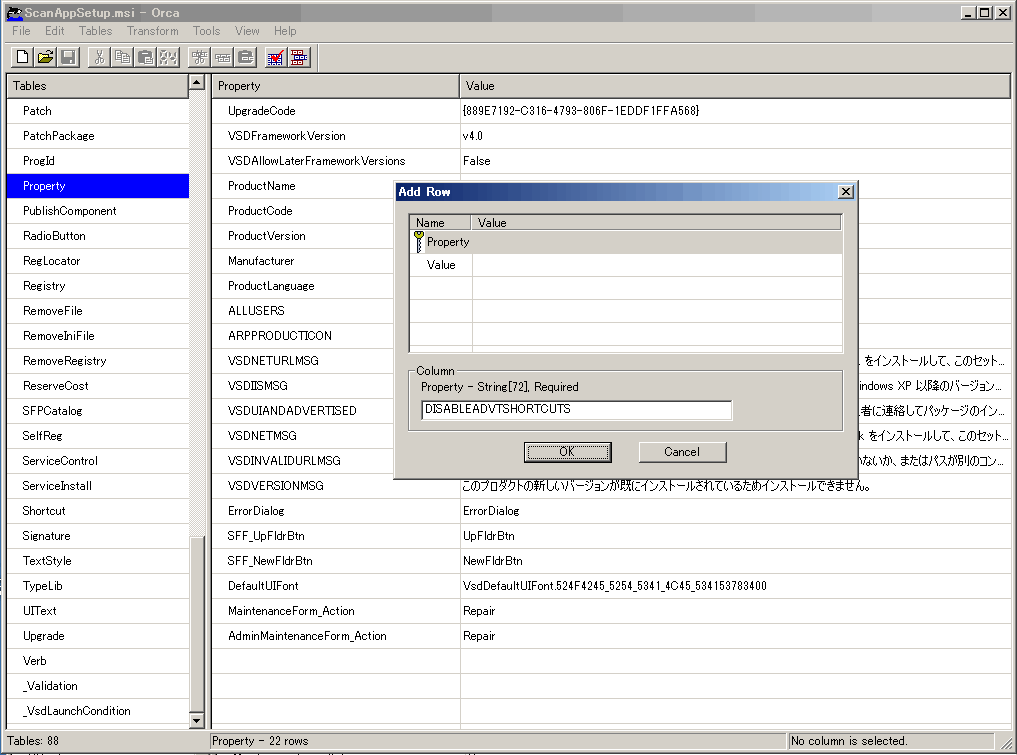Viewport: 1017px width, 755px height.
Task: Click the Find binoculars toolbar icon
Action: 169,57
